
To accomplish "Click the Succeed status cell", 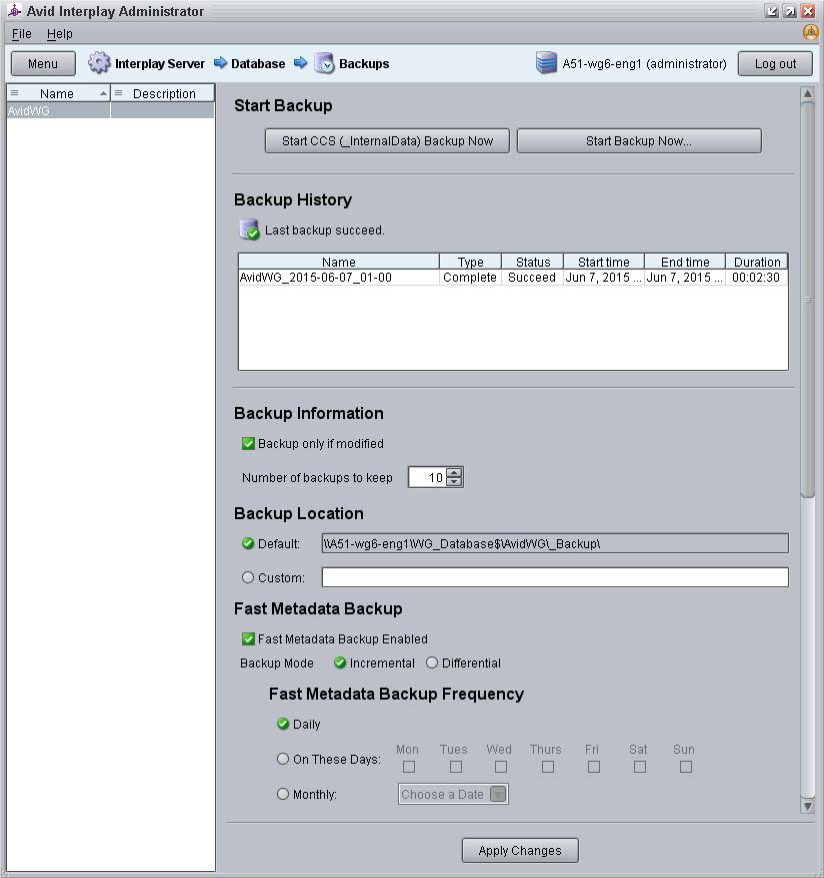I will [x=532, y=277].
